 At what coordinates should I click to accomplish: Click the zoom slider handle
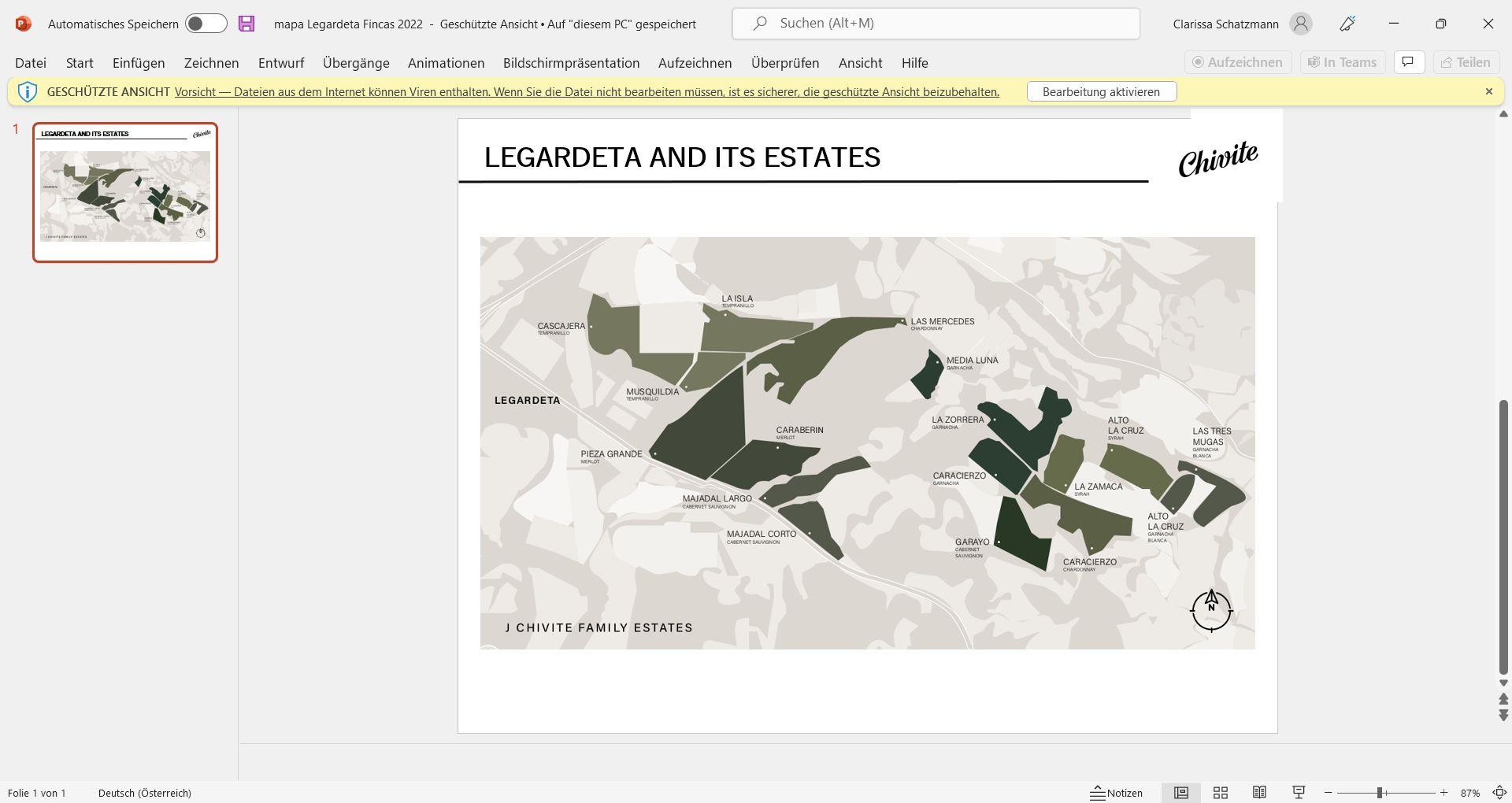click(x=1380, y=793)
